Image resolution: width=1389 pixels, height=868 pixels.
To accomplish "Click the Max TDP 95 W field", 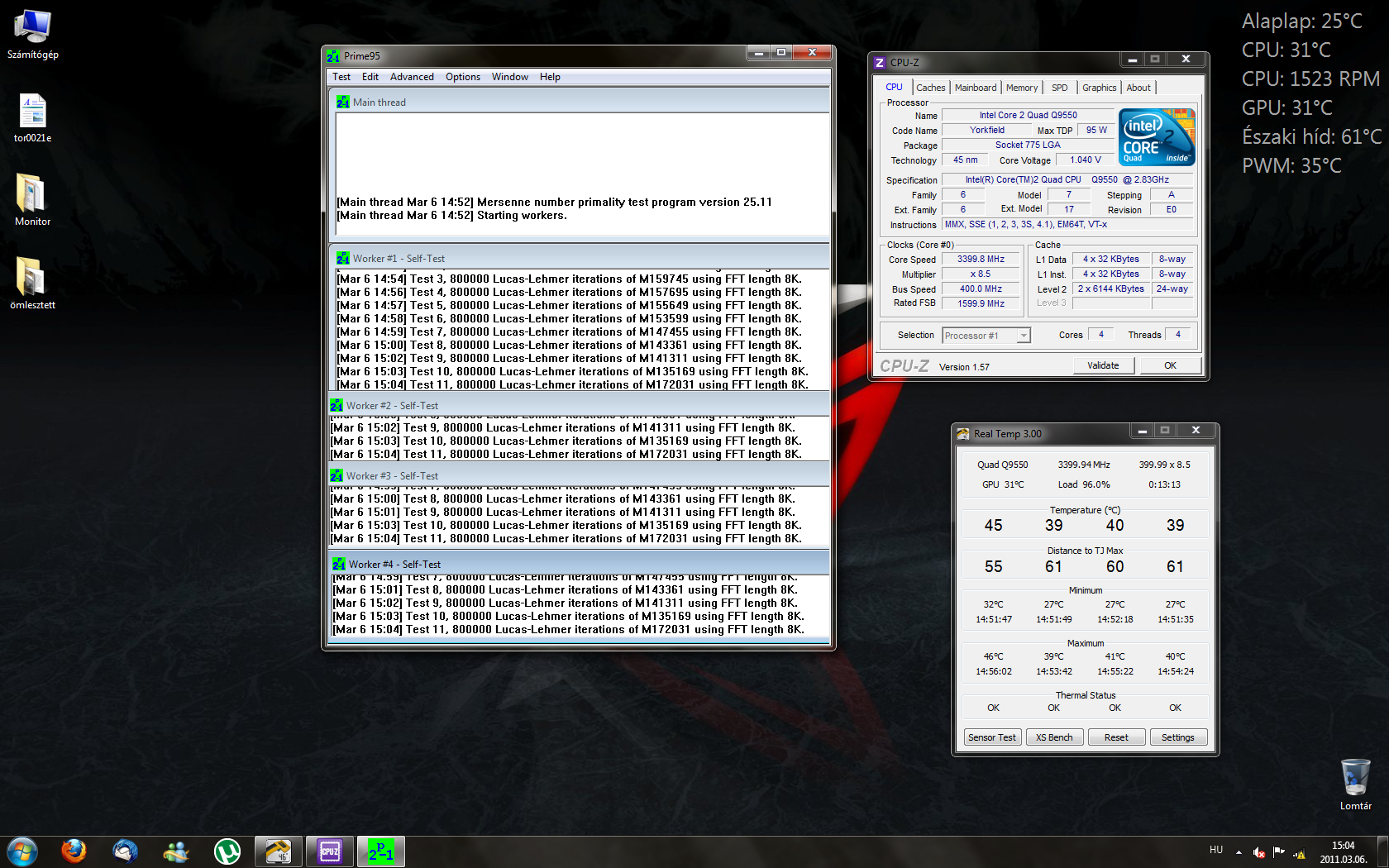I will 1097,131.
